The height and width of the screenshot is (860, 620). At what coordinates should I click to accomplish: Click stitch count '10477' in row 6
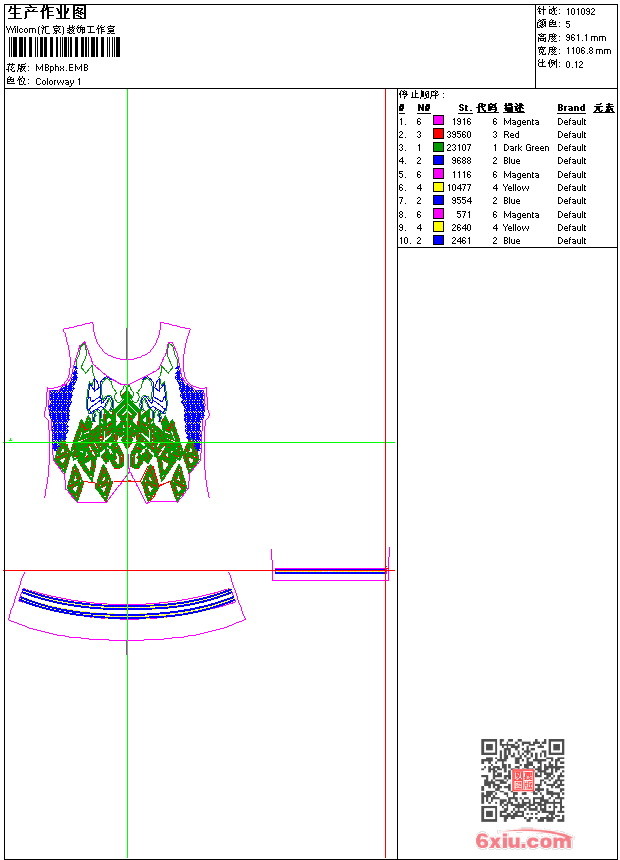click(459, 188)
